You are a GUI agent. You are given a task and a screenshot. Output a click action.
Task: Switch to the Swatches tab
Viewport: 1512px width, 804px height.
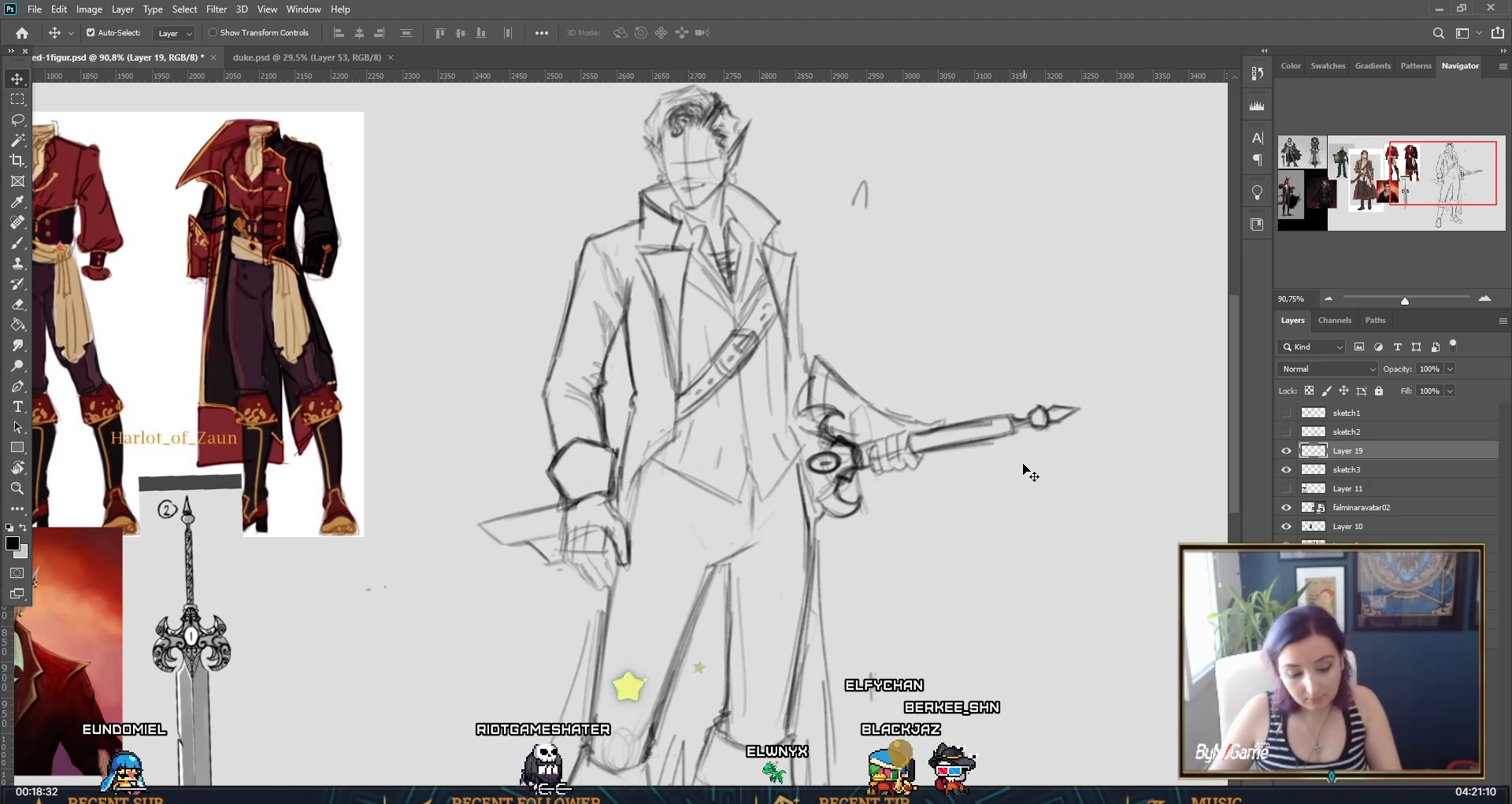point(1328,66)
